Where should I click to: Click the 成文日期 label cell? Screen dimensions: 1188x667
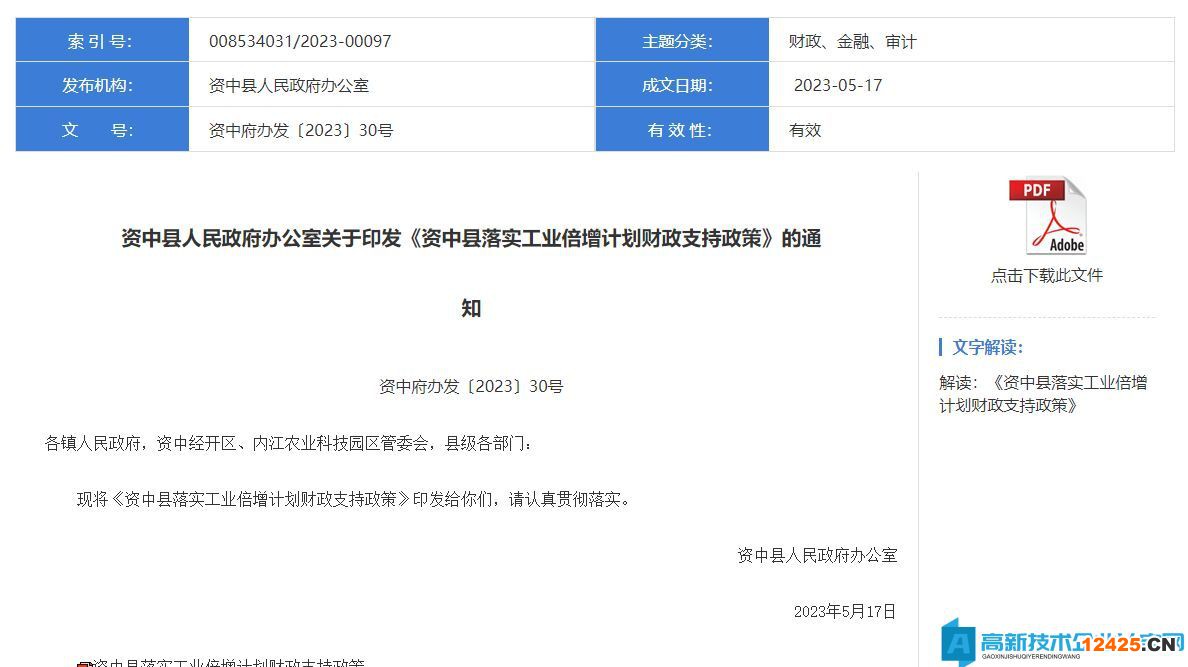(682, 85)
